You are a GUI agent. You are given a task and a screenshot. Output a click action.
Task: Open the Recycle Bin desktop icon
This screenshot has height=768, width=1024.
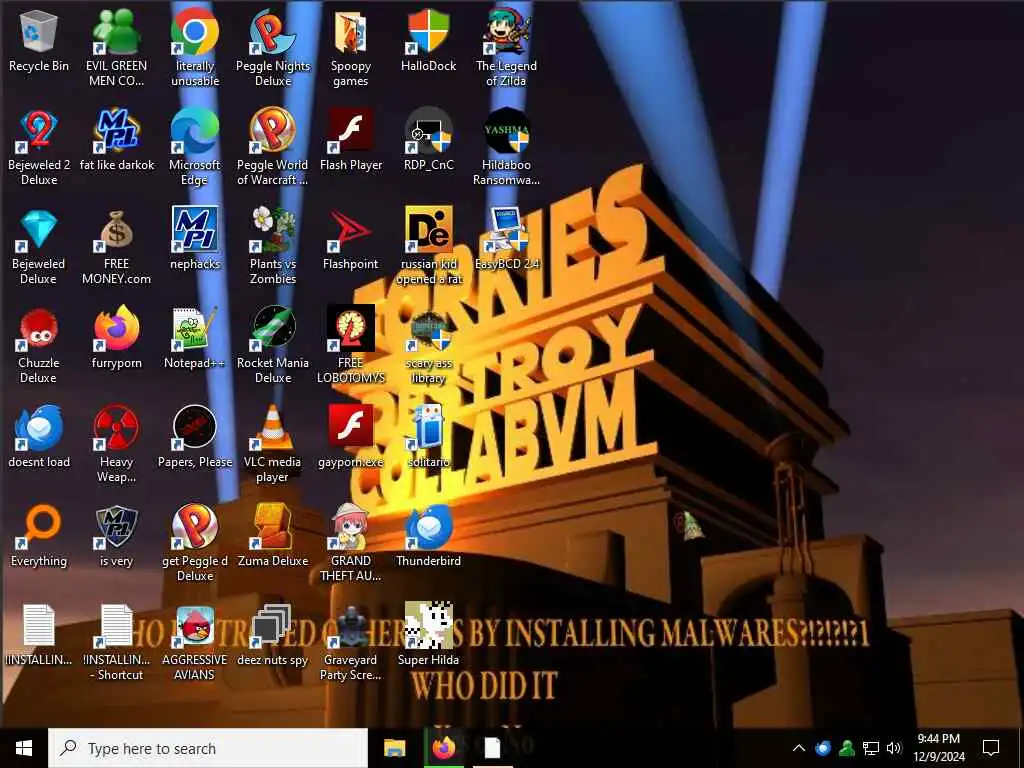[x=39, y=40]
